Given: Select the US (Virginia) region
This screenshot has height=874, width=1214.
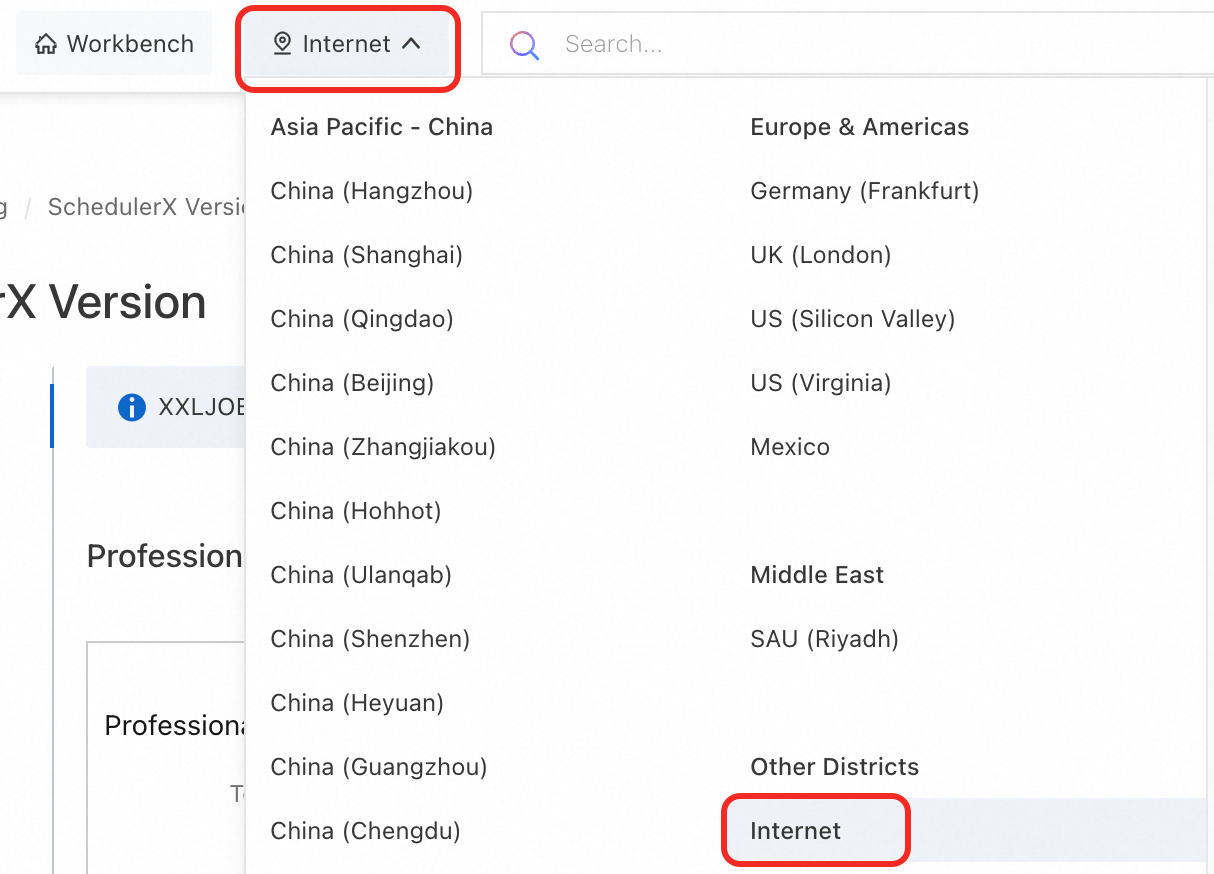Looking at the screenshot, I should (820, 382).
